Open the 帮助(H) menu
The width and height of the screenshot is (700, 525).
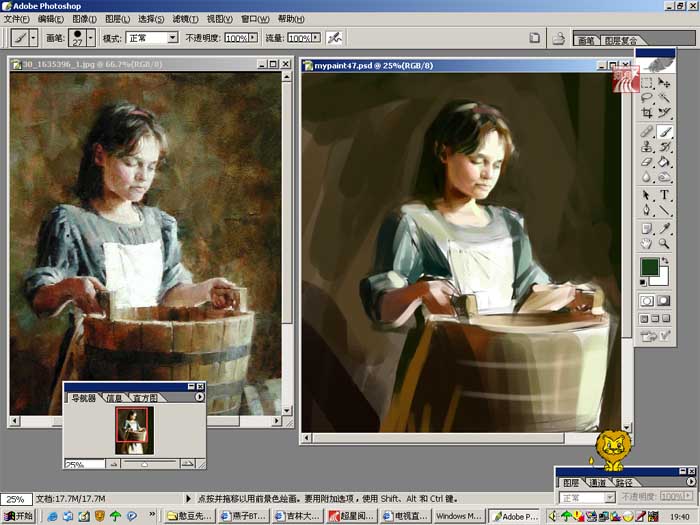[x=291, y=19]
